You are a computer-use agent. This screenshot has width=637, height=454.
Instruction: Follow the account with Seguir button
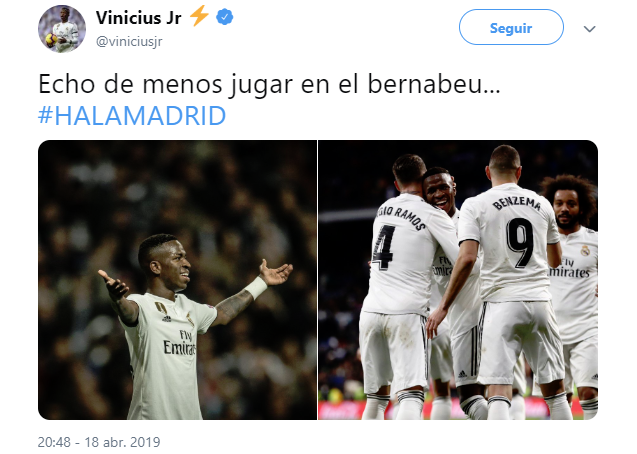[511, 27]
